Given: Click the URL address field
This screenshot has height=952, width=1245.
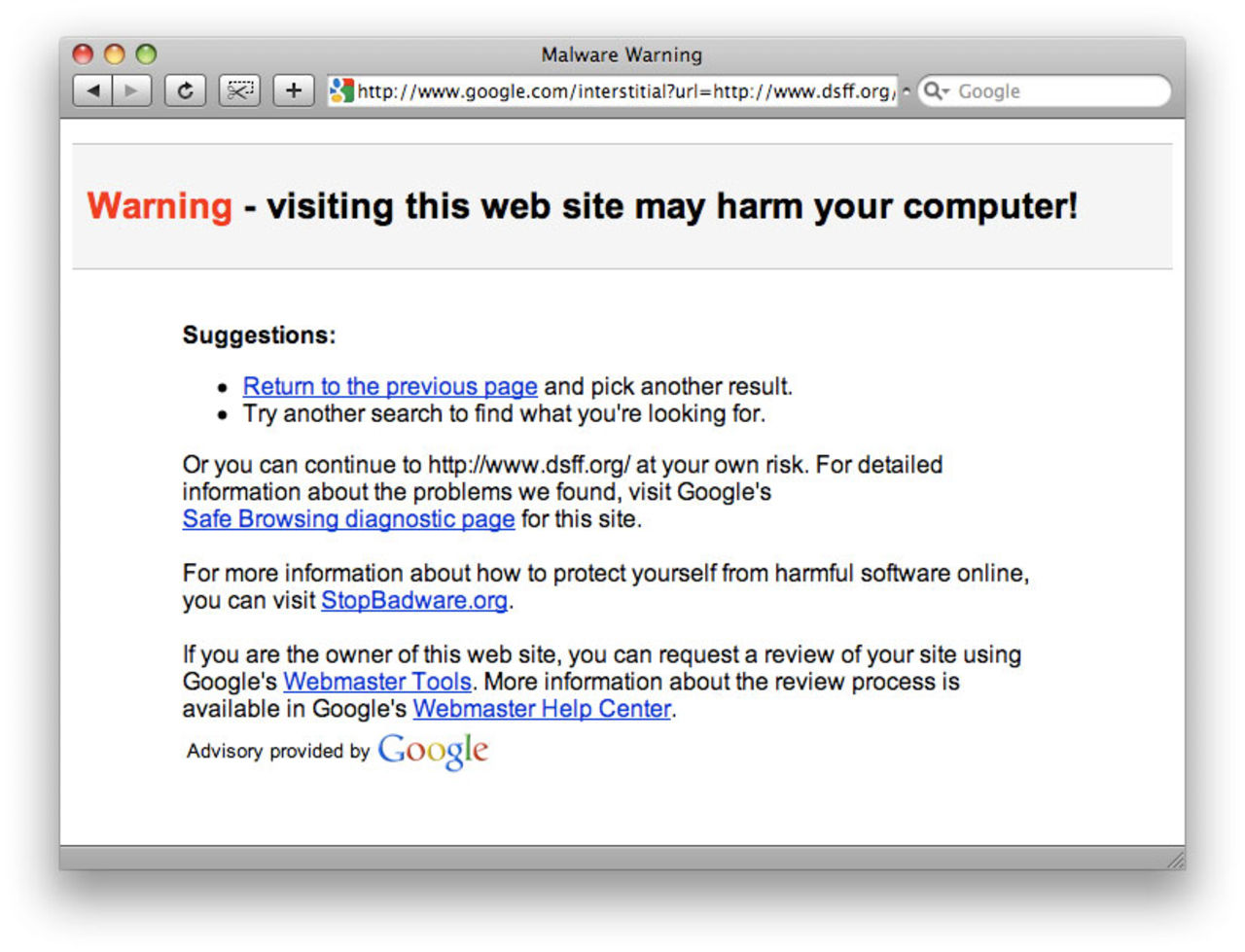Looking at the screenshot, I should coord(622,90).
